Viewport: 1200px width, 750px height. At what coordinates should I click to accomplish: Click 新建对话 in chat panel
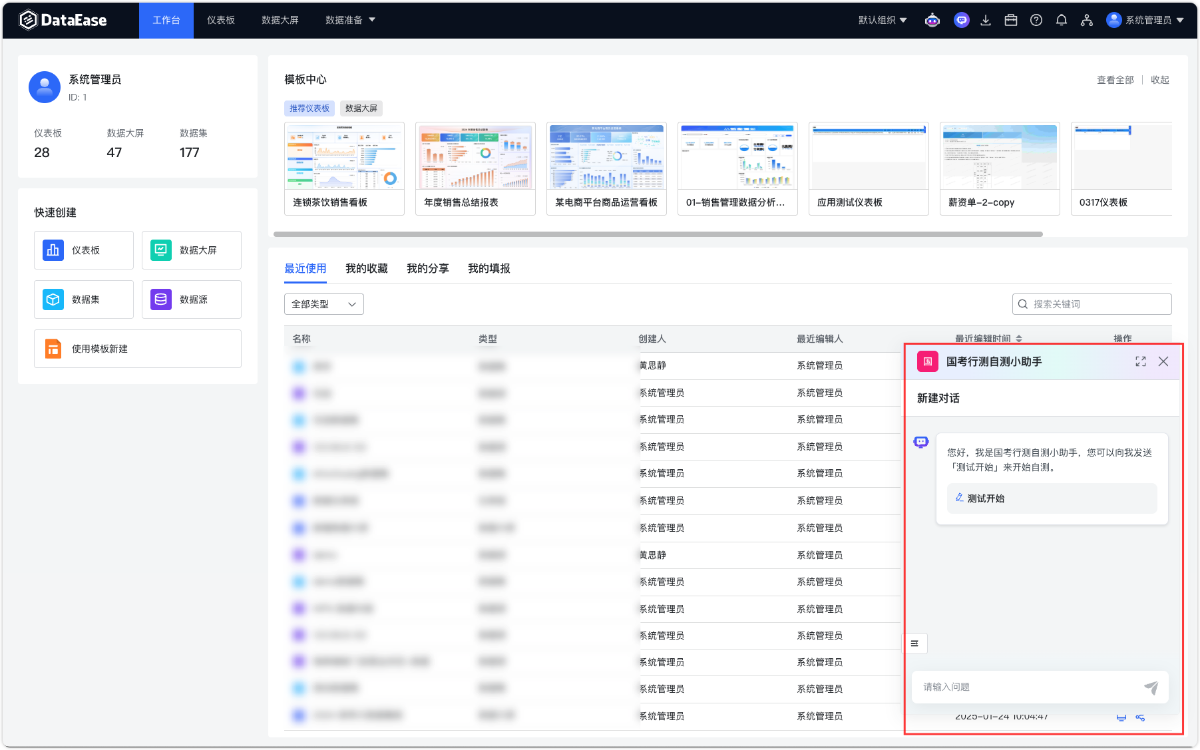[x=938, y=398]
